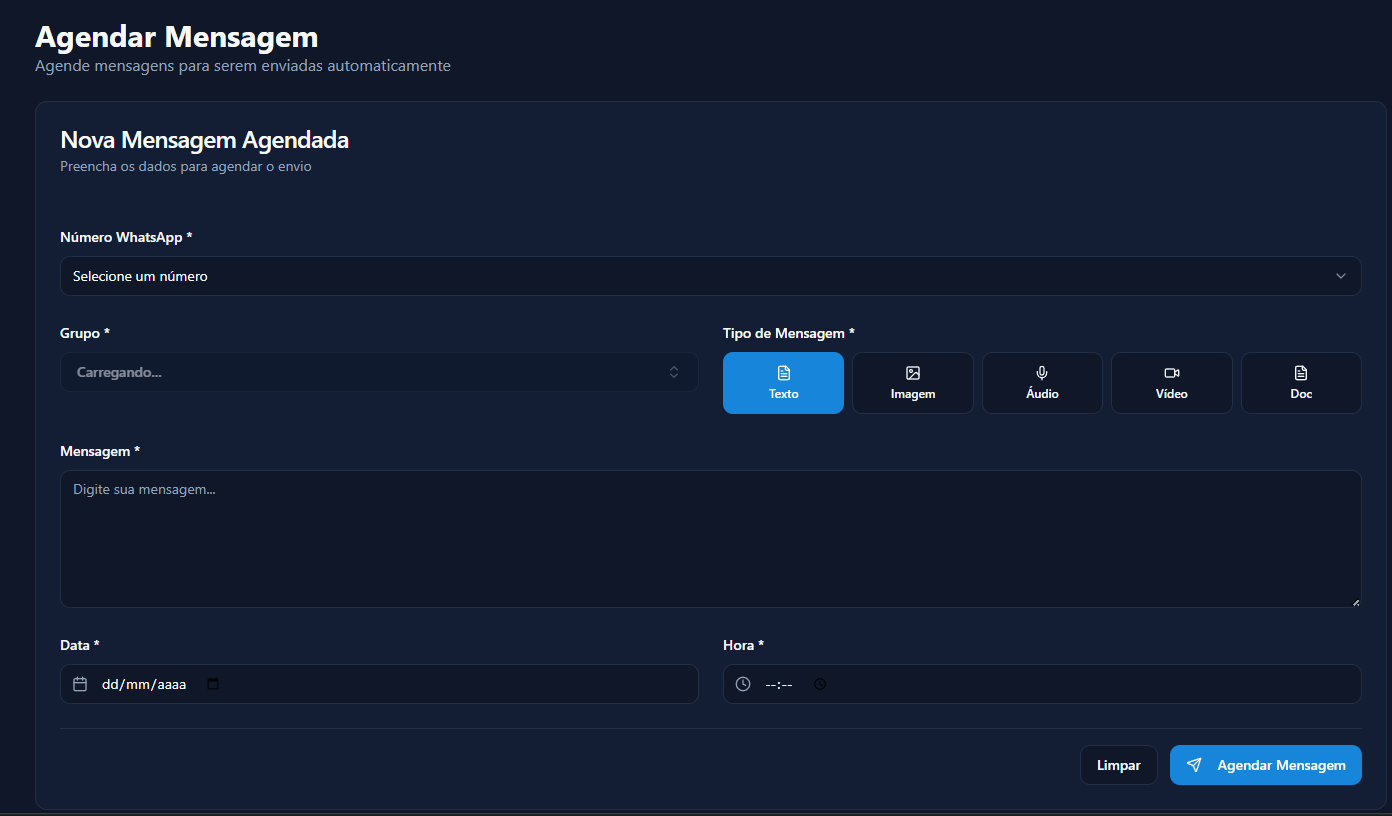This screenshot has width=1392, height=816.
Task: Focus the Mensagem text area
Action: pos(710,539)
